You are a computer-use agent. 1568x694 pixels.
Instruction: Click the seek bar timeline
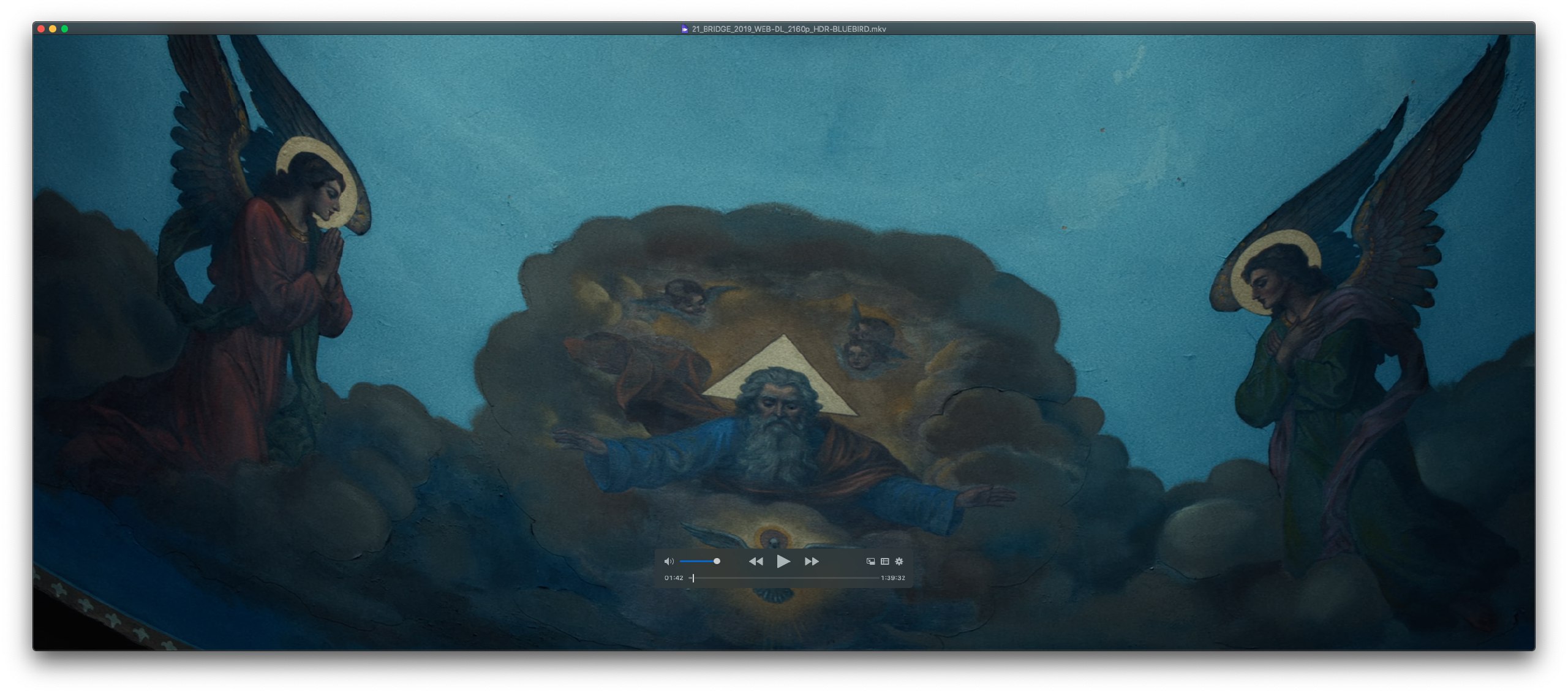click(784, 578)
